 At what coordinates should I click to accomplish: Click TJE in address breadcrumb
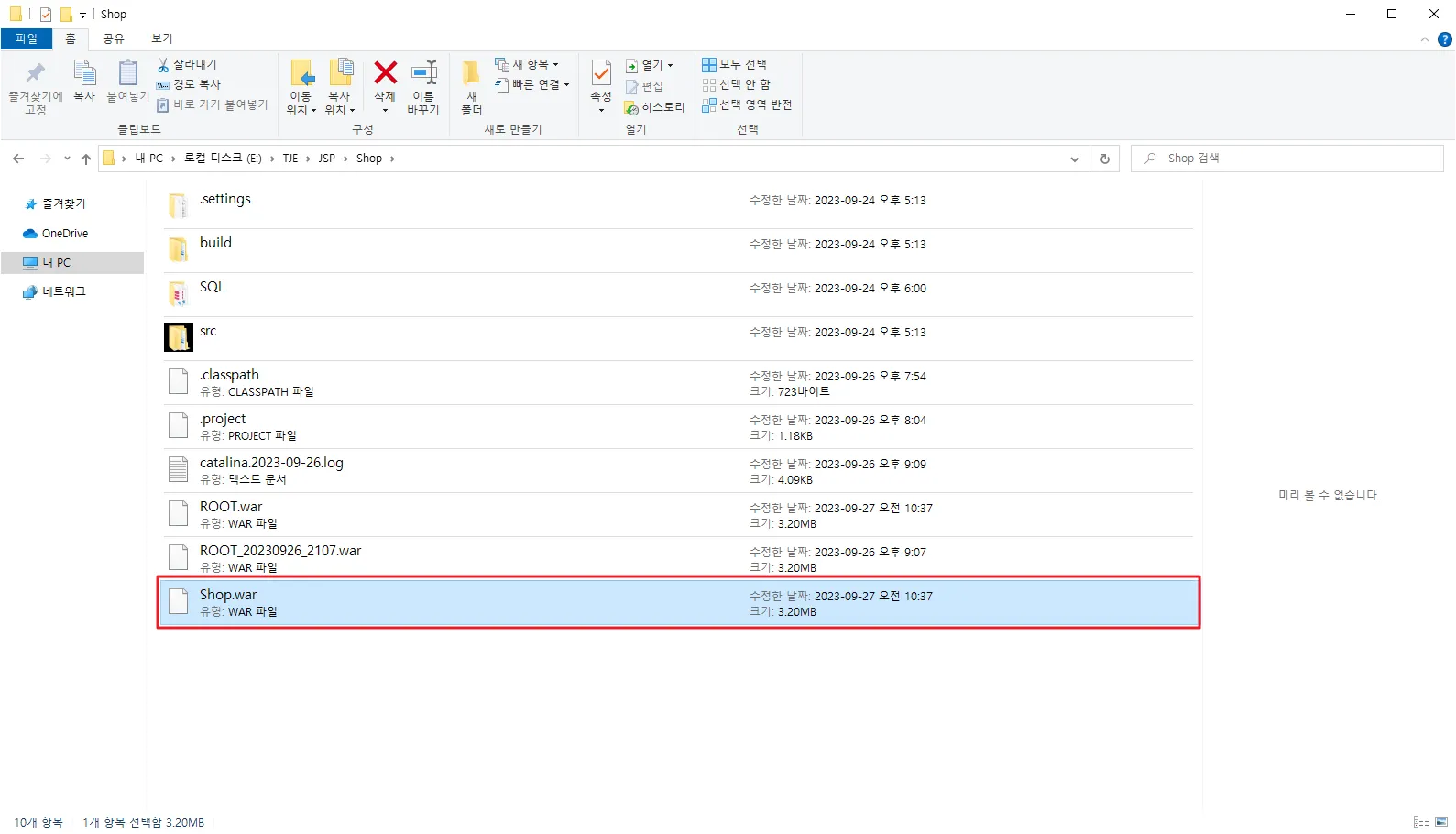coord(290,159)
